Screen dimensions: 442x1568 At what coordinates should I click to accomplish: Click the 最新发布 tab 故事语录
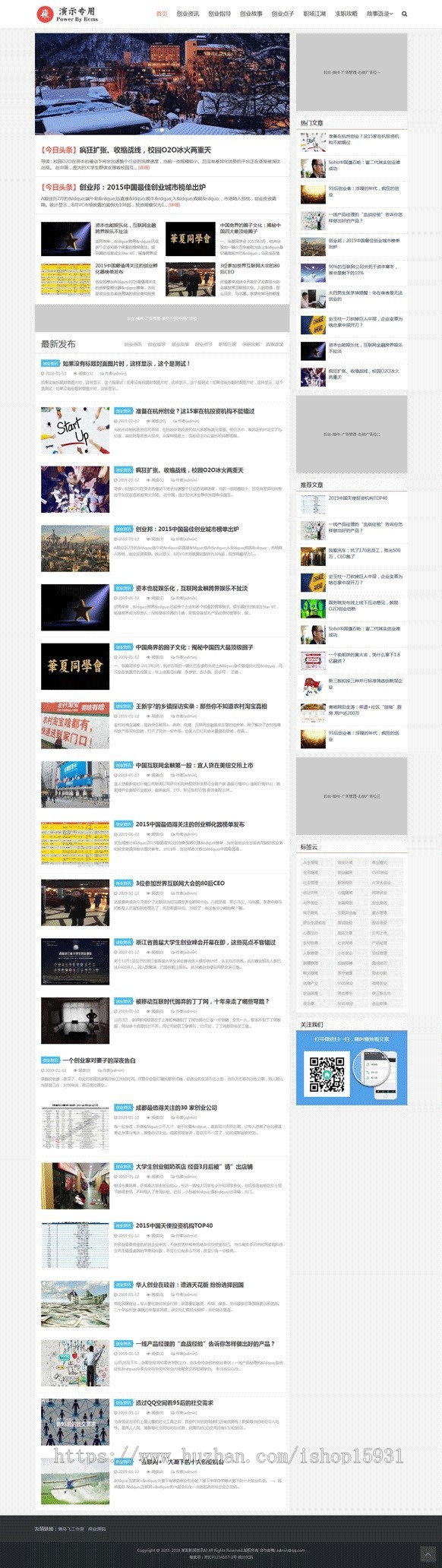point(274,344)
